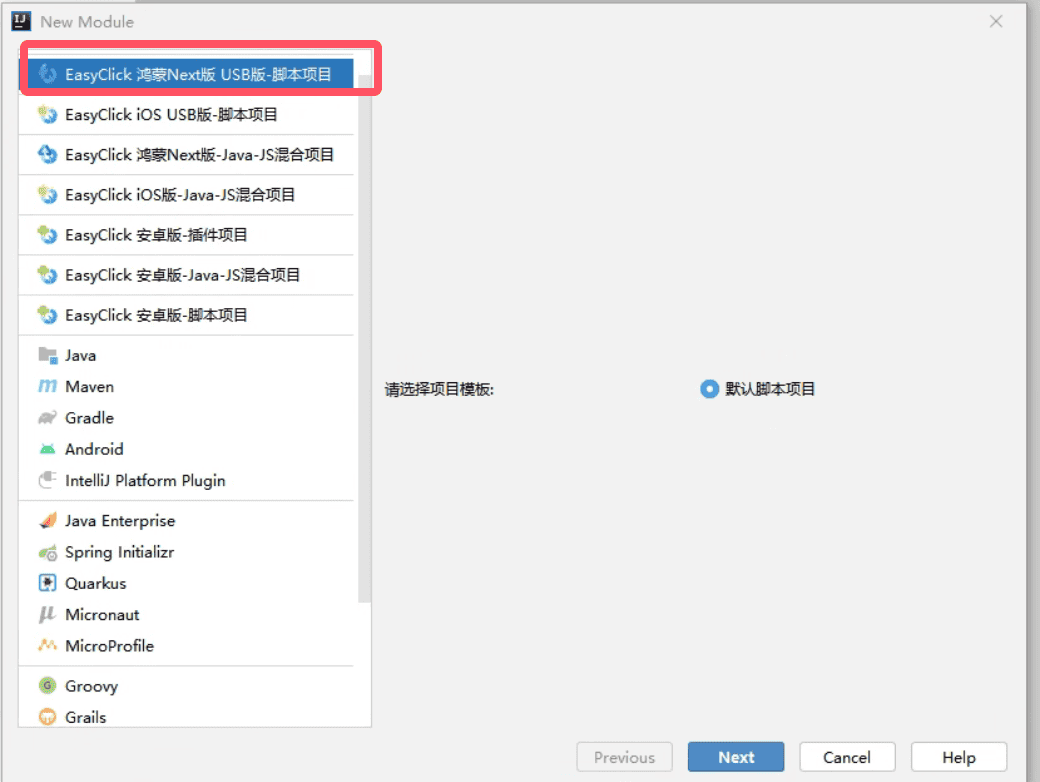This screenshot has width=1040, height=782.
Task: Click the module list vertical scrollbar
Action: coord(365,340)
